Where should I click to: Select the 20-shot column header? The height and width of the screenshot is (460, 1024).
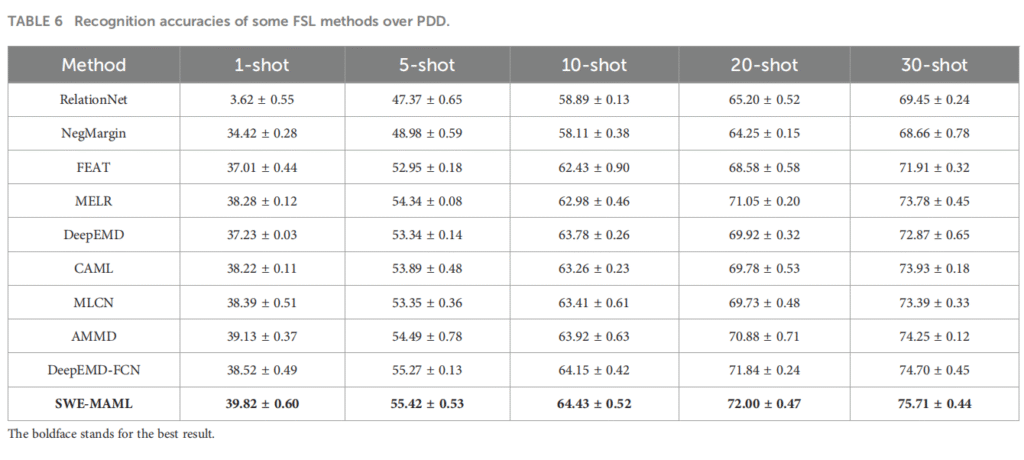tap(764, 66)
